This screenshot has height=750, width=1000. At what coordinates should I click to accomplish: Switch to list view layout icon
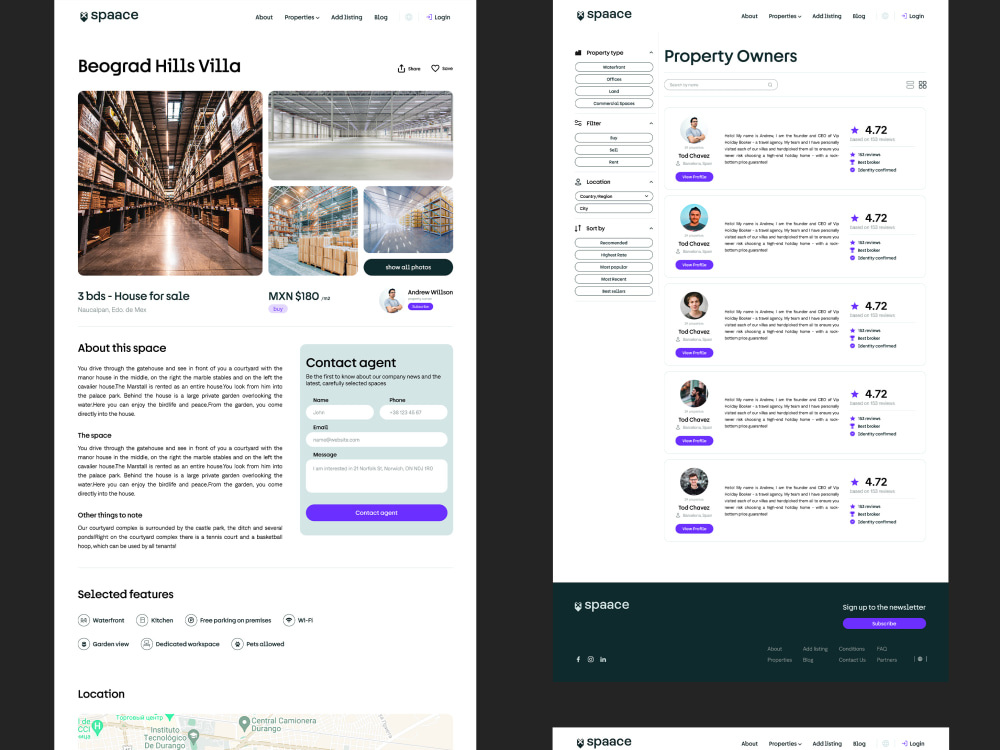[910, 85]
